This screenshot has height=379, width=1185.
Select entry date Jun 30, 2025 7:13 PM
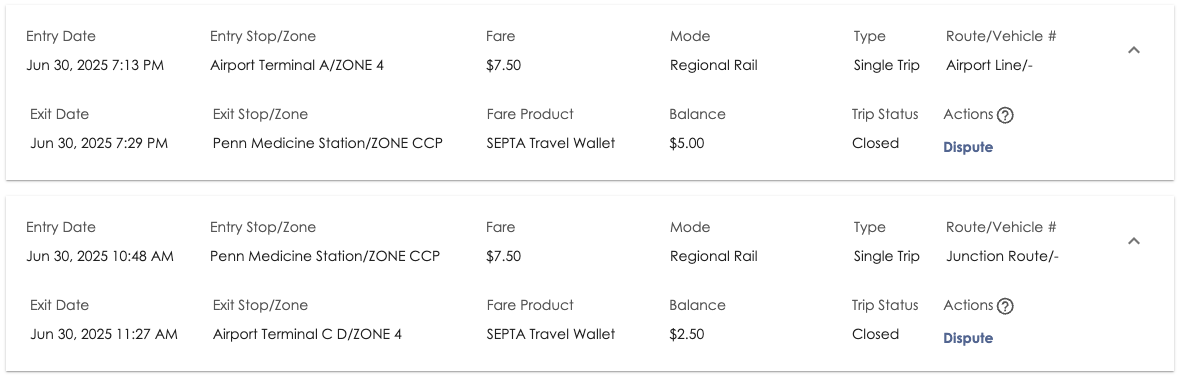tap(95, 66)
